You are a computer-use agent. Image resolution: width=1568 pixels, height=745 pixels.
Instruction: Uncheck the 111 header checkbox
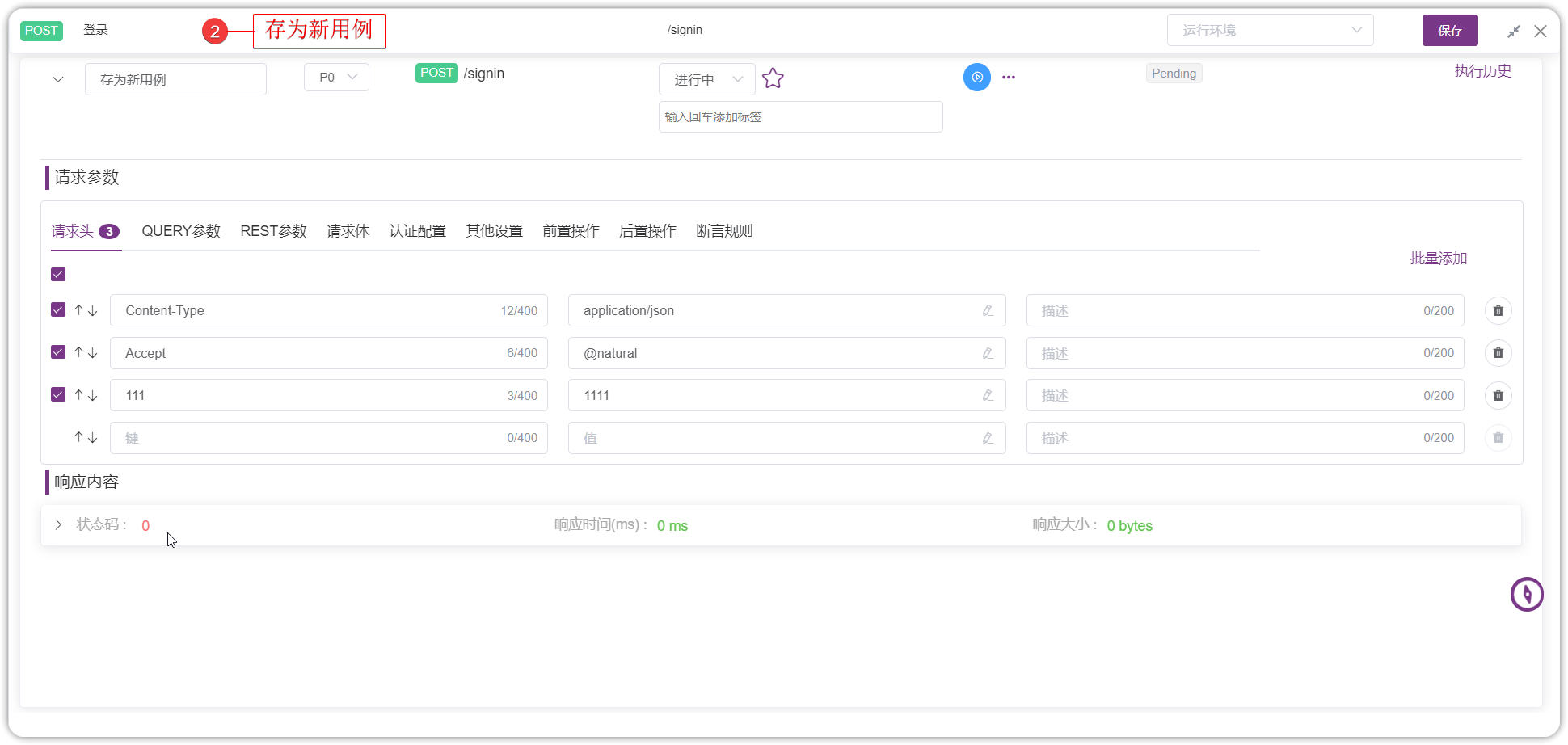58,394
